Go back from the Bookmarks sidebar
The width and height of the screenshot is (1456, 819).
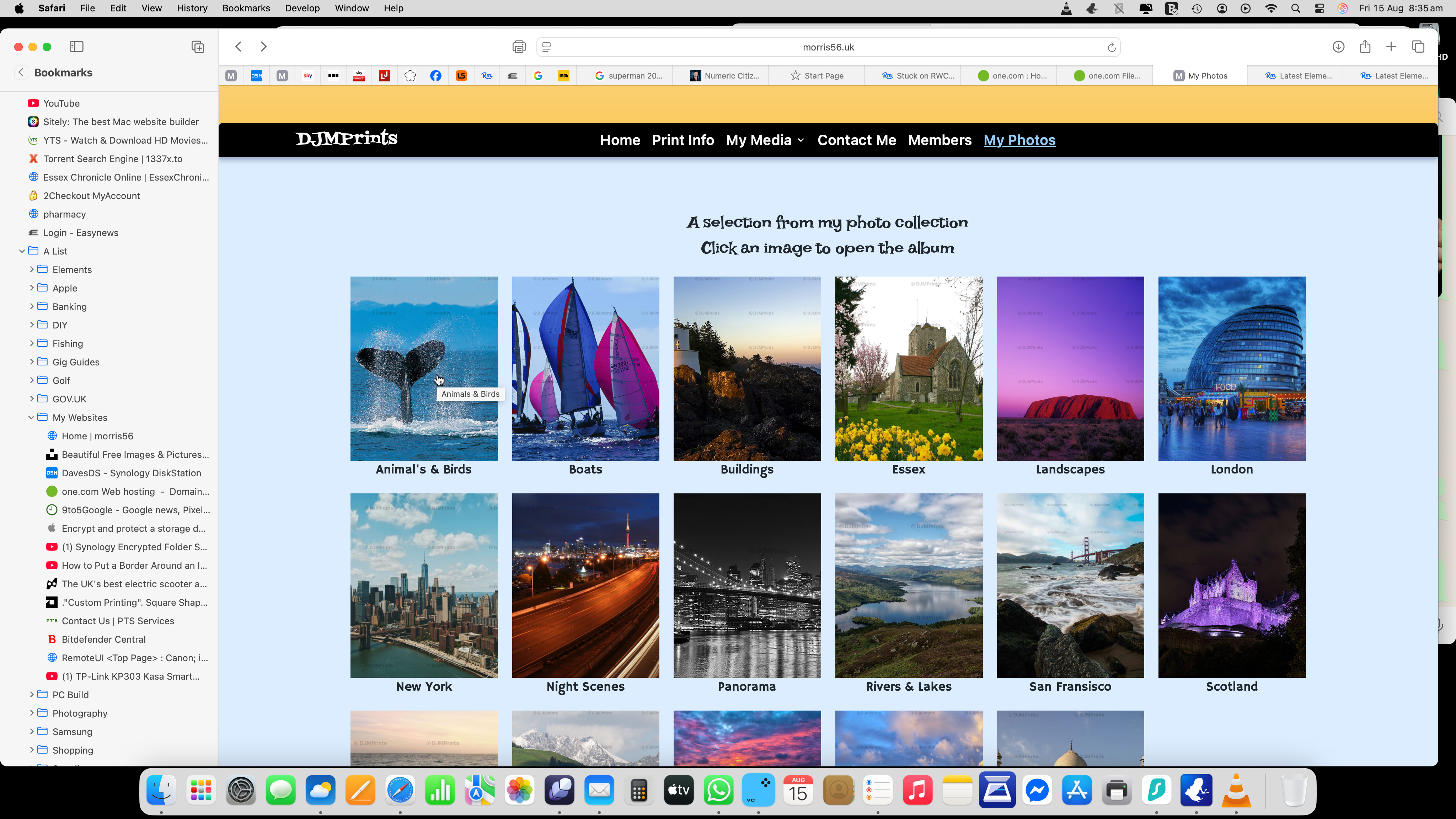click(21, 73)
